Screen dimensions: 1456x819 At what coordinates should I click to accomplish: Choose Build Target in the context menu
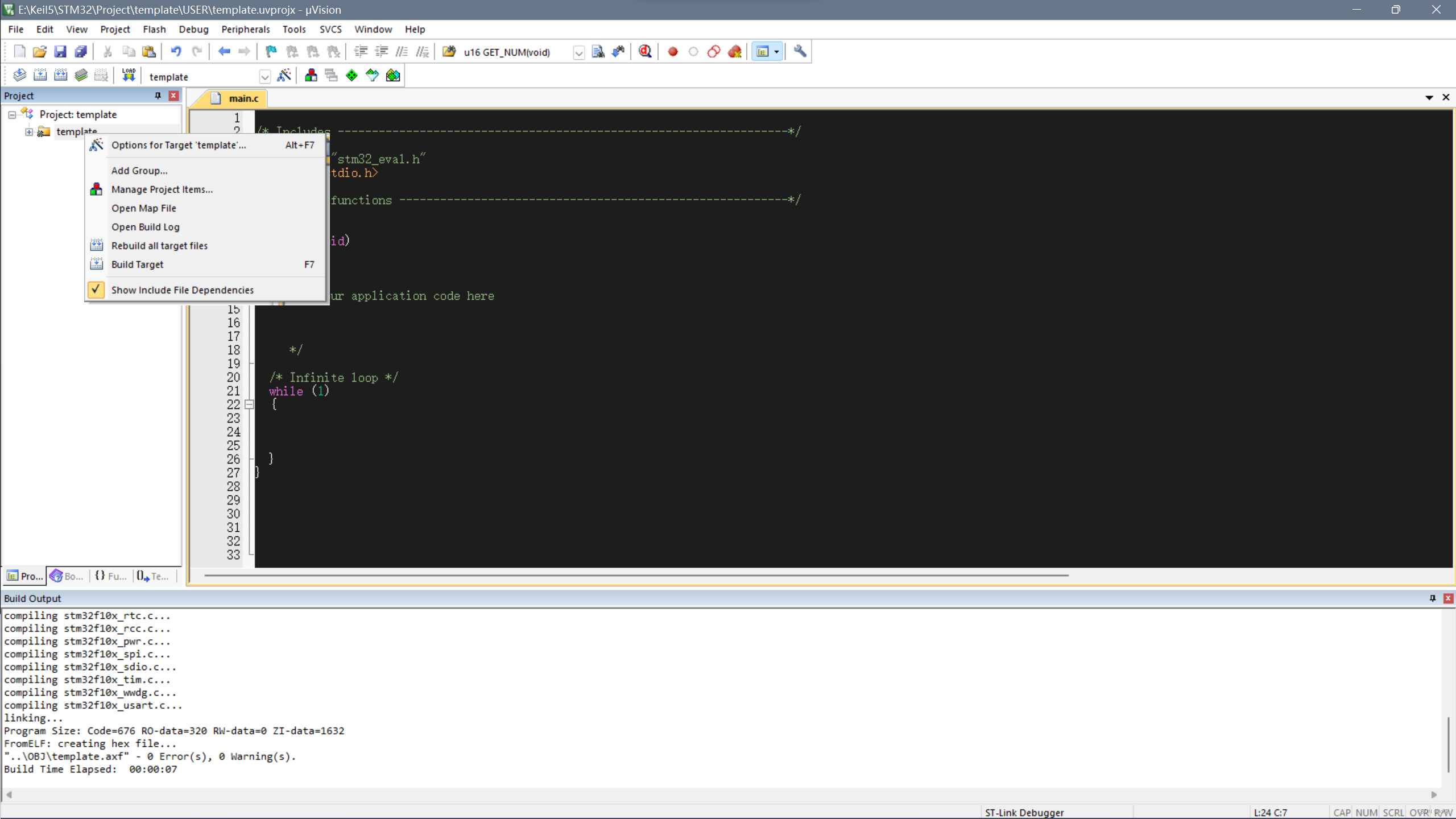[x=138, y=264]
